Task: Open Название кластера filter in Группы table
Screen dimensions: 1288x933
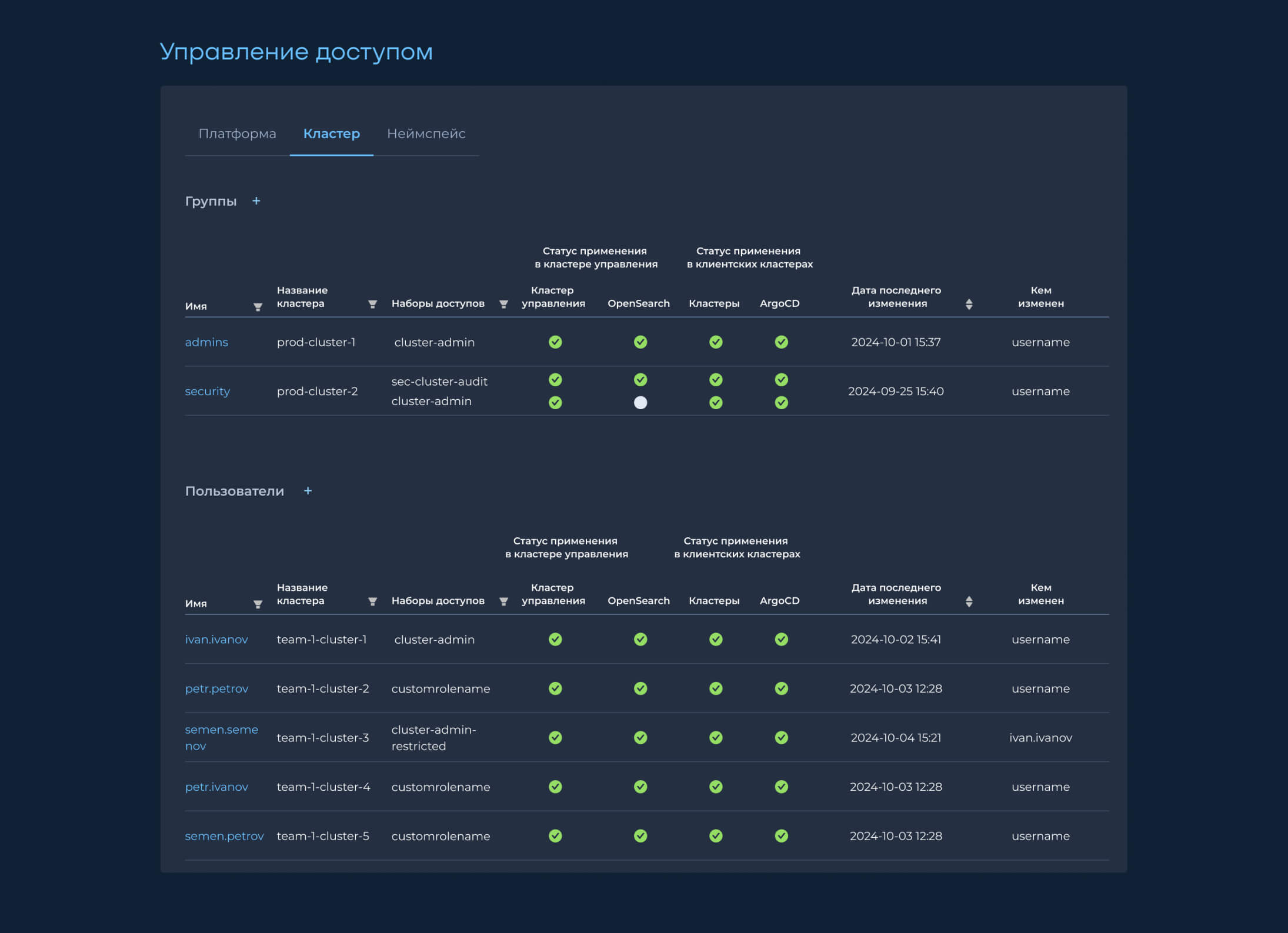Action: tap(372, 304)
